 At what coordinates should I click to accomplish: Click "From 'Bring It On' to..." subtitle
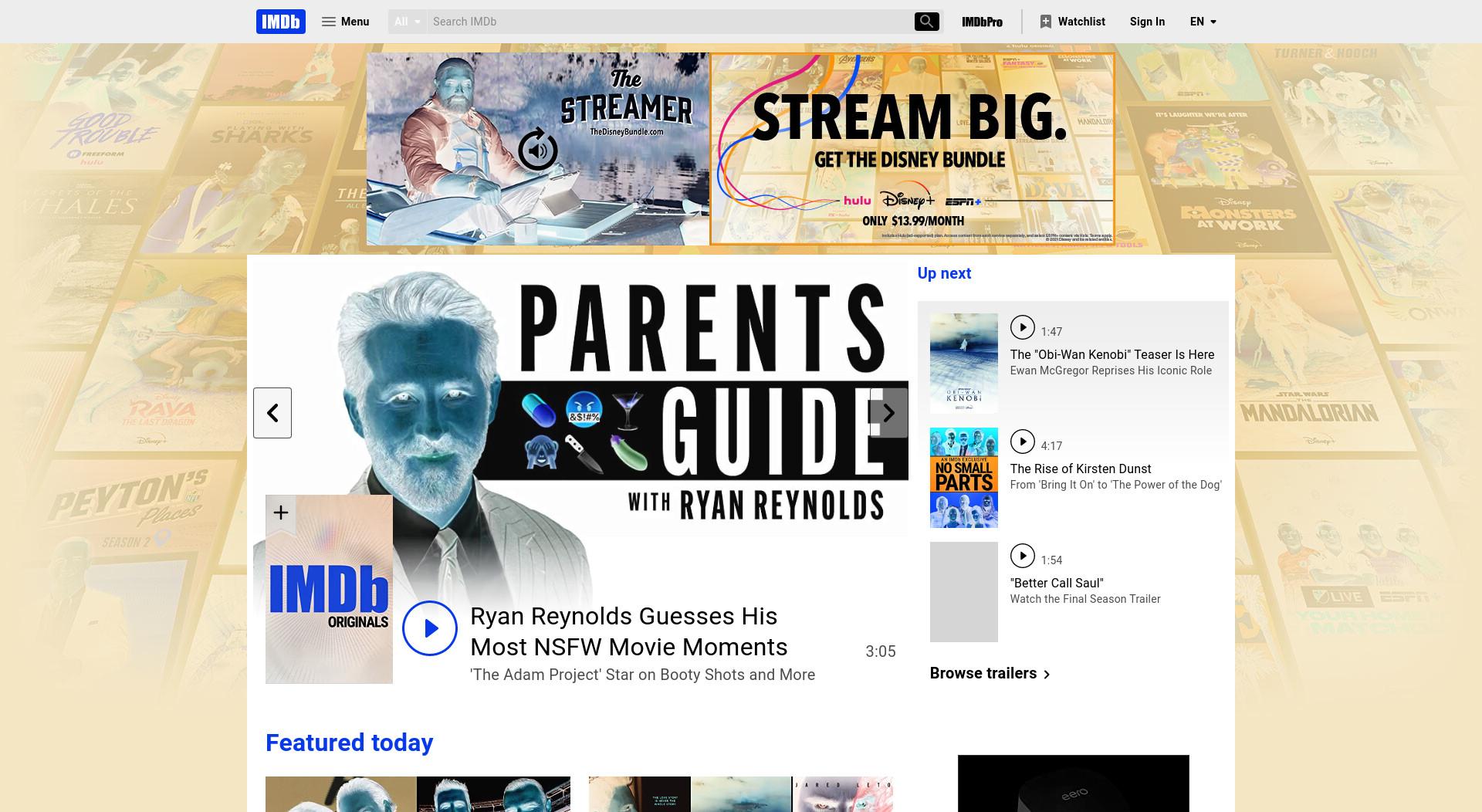pyautogui.click(x=1115, y=485)
